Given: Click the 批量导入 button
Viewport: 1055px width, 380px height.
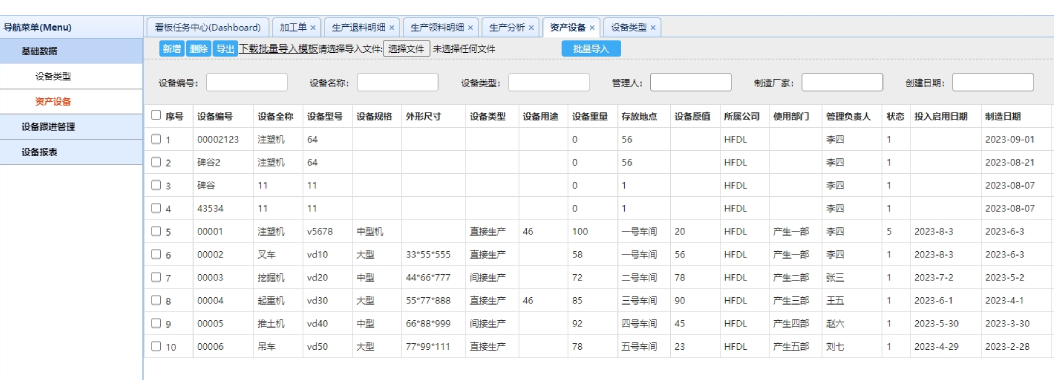Looking at the screenshot, I should pyautogui.click(x=591, y=48).
